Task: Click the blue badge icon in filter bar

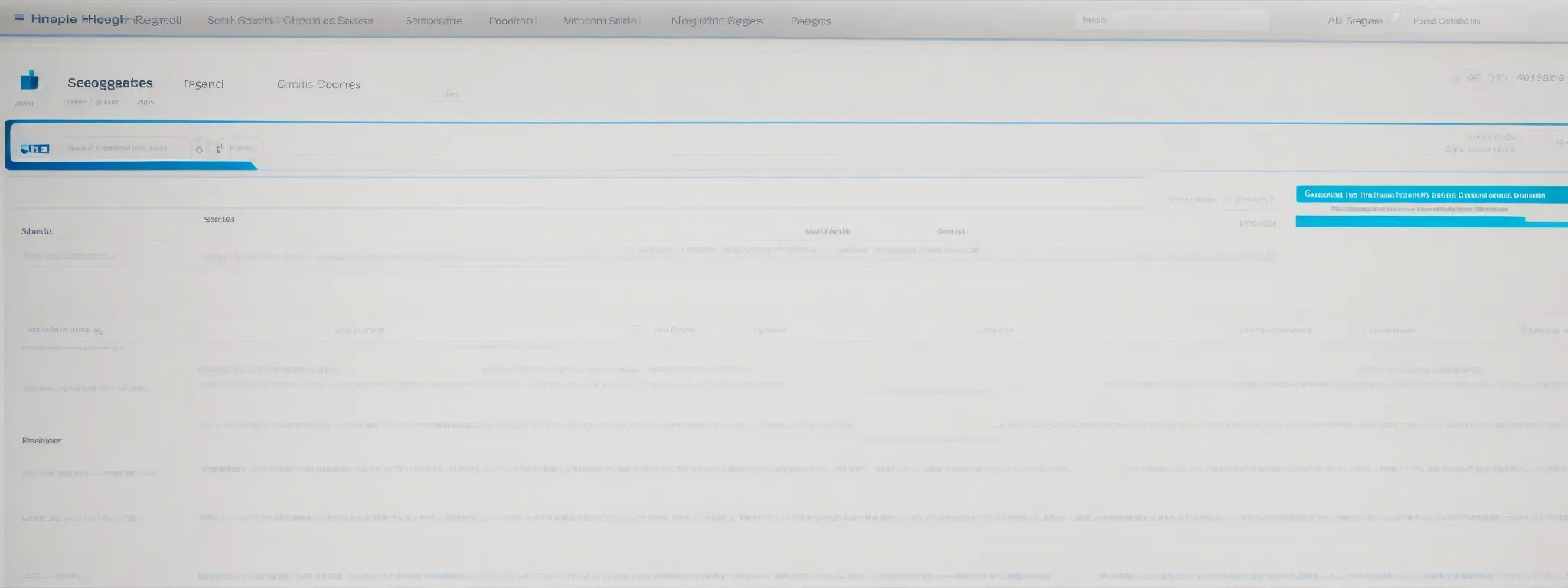Action: click(35, 149)
